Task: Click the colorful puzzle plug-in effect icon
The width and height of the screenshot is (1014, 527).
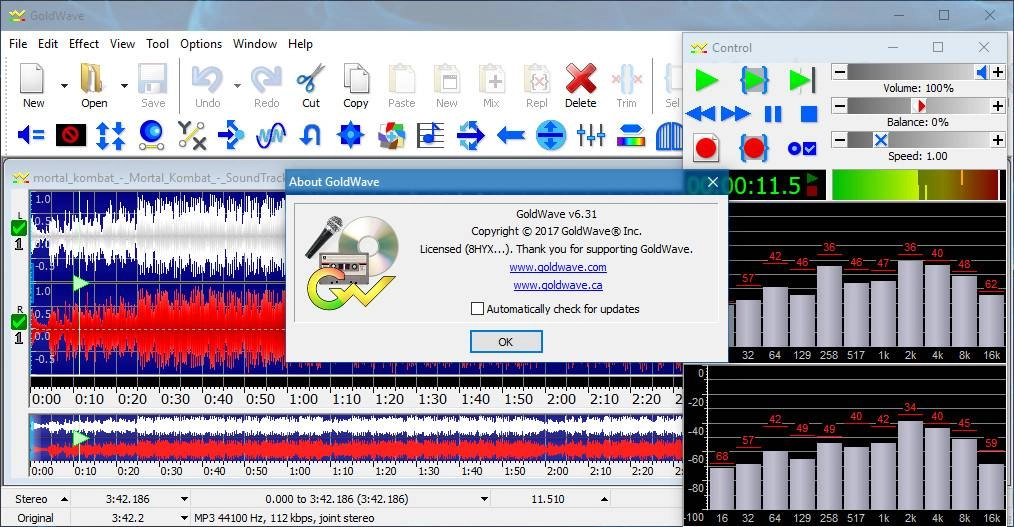Action: pyautogui.click(x=391, y=135)
